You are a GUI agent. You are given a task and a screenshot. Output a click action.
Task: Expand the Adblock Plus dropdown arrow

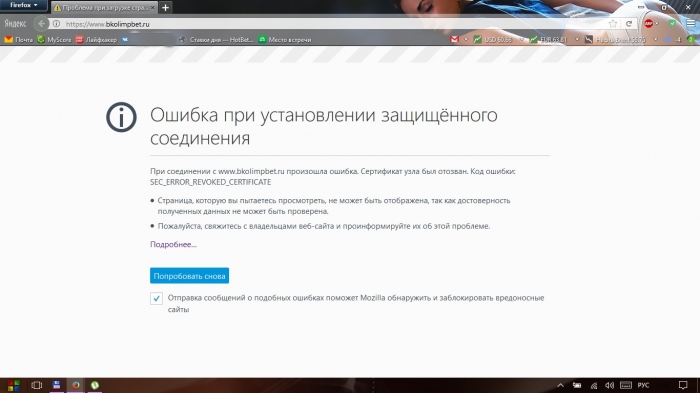pyautogui.click(x=657, y=24)
